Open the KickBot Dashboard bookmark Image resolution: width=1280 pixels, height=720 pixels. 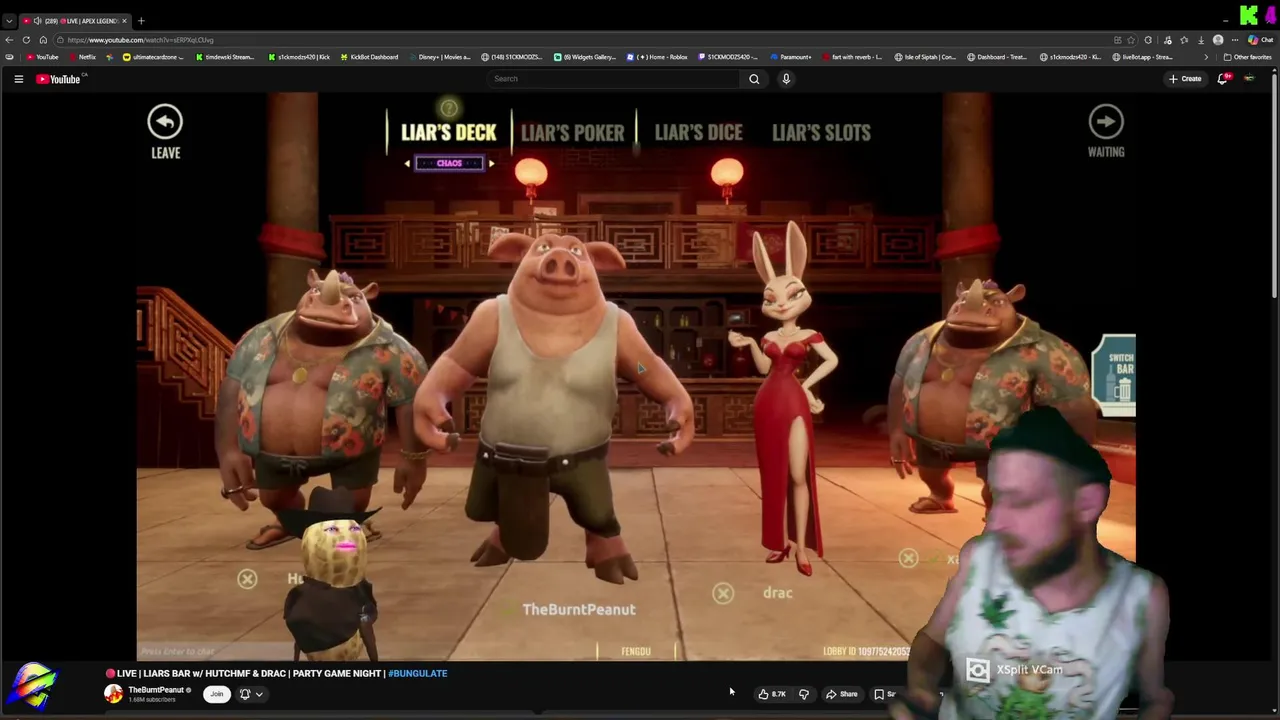coord(369,57)
